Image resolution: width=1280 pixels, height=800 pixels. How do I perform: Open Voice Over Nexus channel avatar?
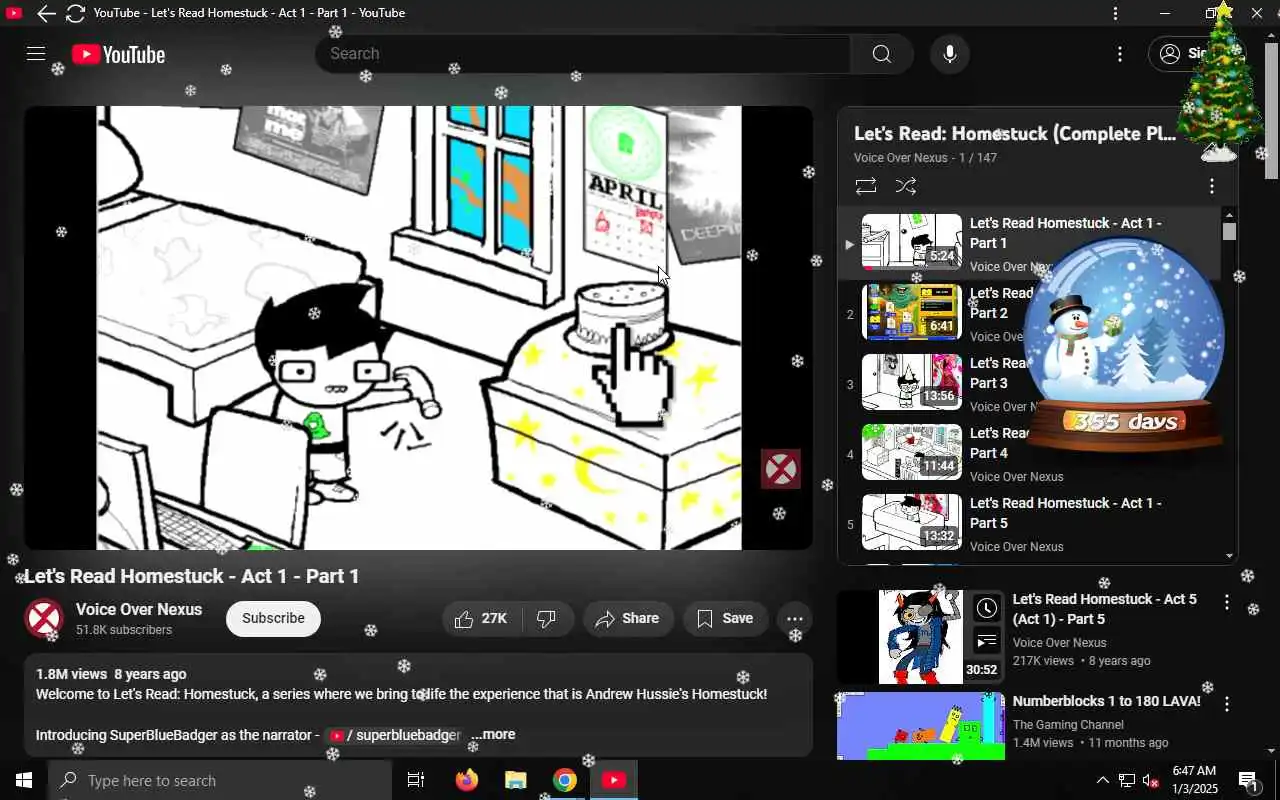[x=44, y=619]
